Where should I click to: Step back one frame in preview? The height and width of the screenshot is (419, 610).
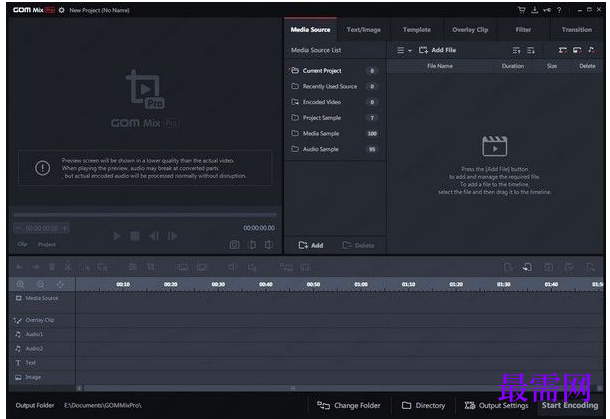154,236
